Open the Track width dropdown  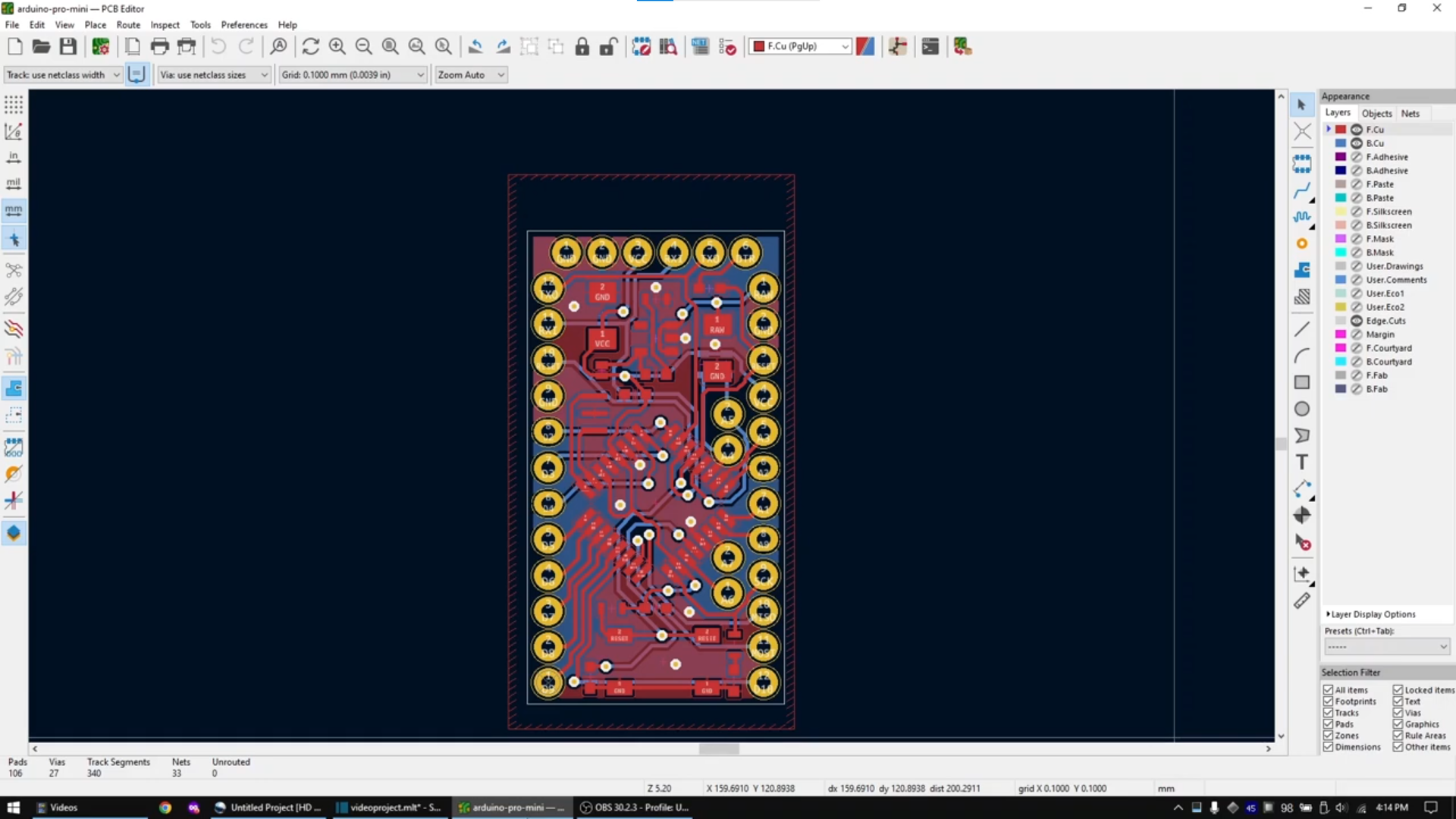click(x=63, y=75)
